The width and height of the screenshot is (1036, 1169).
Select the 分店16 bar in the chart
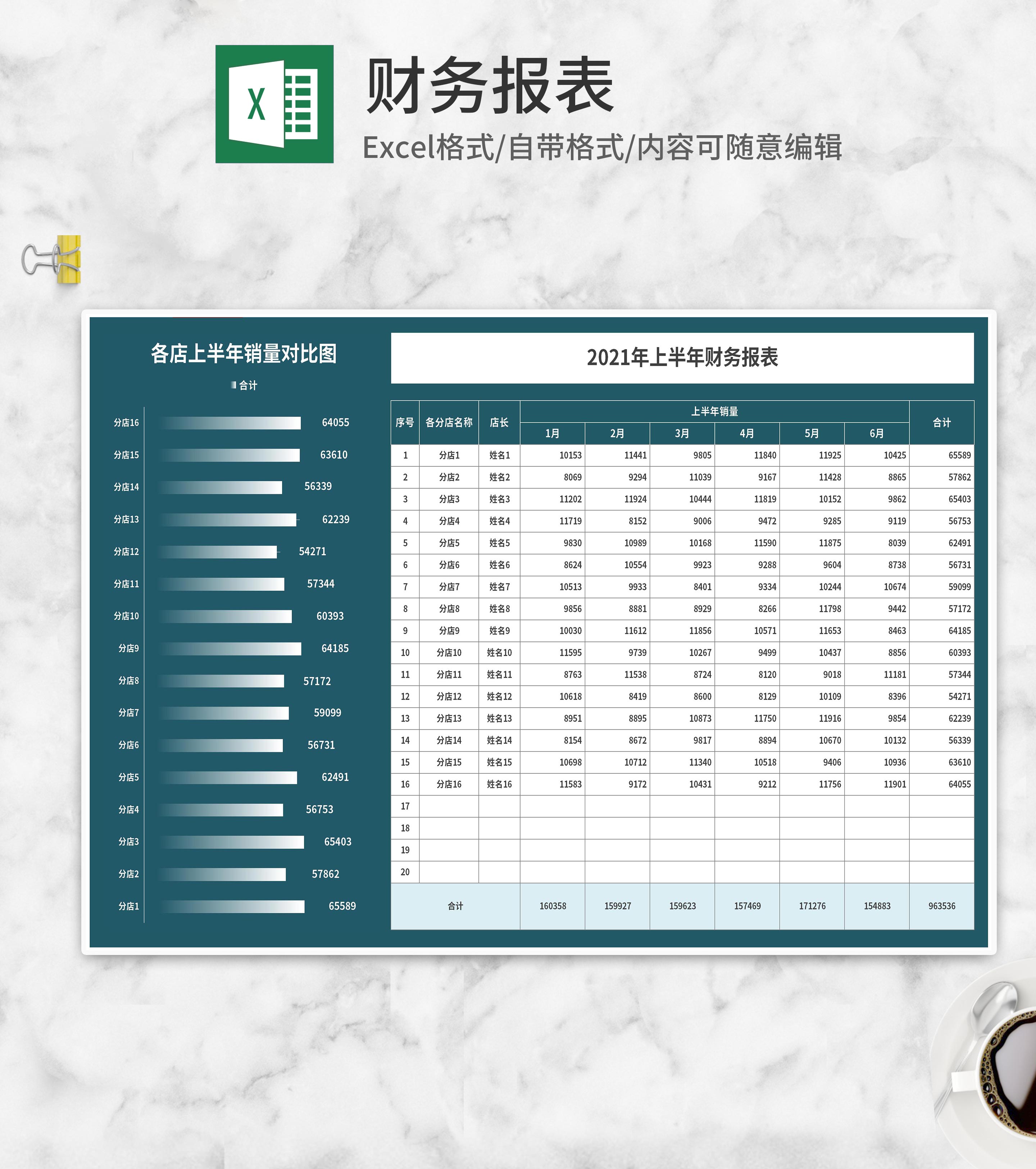(x=231, y=423)
